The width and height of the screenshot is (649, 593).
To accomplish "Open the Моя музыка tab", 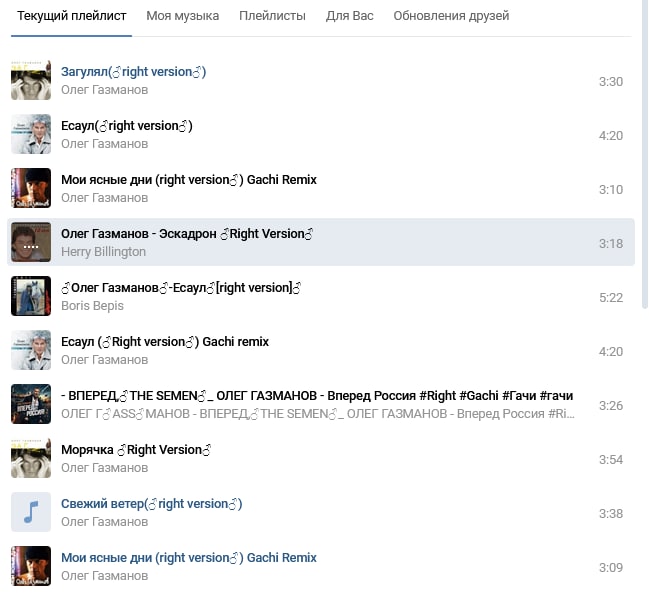I will click(x=183, y=16).
